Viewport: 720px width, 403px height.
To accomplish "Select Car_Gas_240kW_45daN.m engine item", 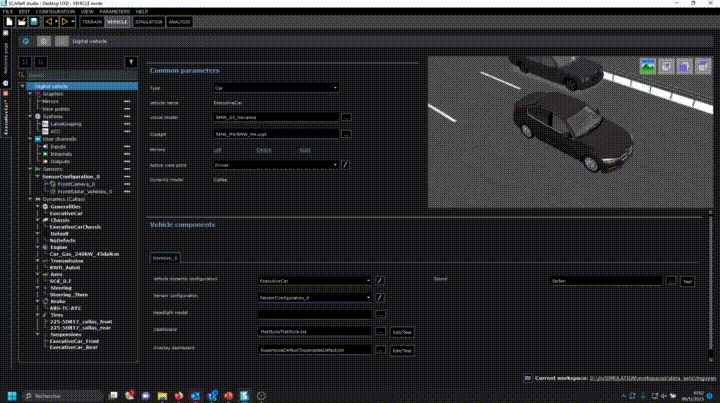I will [x=84, y=254].
